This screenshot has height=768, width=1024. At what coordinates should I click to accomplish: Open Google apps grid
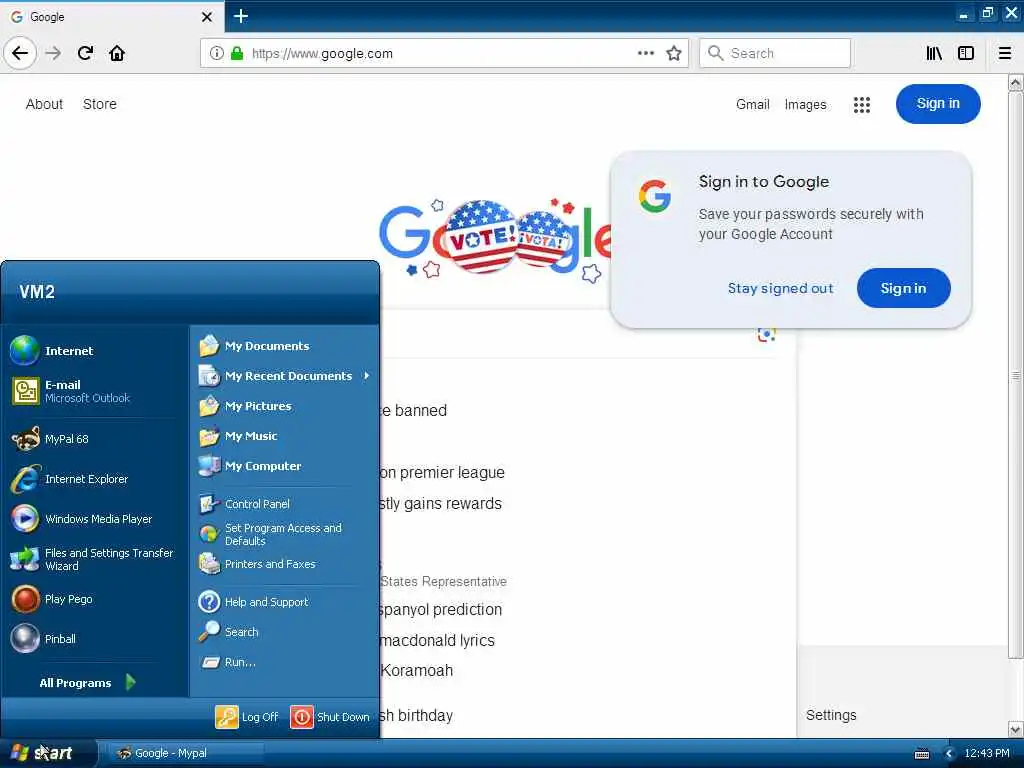[x=862, y=104]
